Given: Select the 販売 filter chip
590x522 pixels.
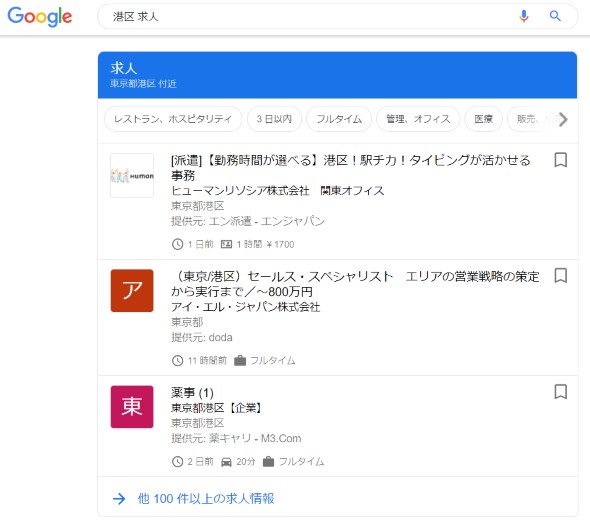Looking at the screenshot, I should pyautogui.click(x=531, y=119).
